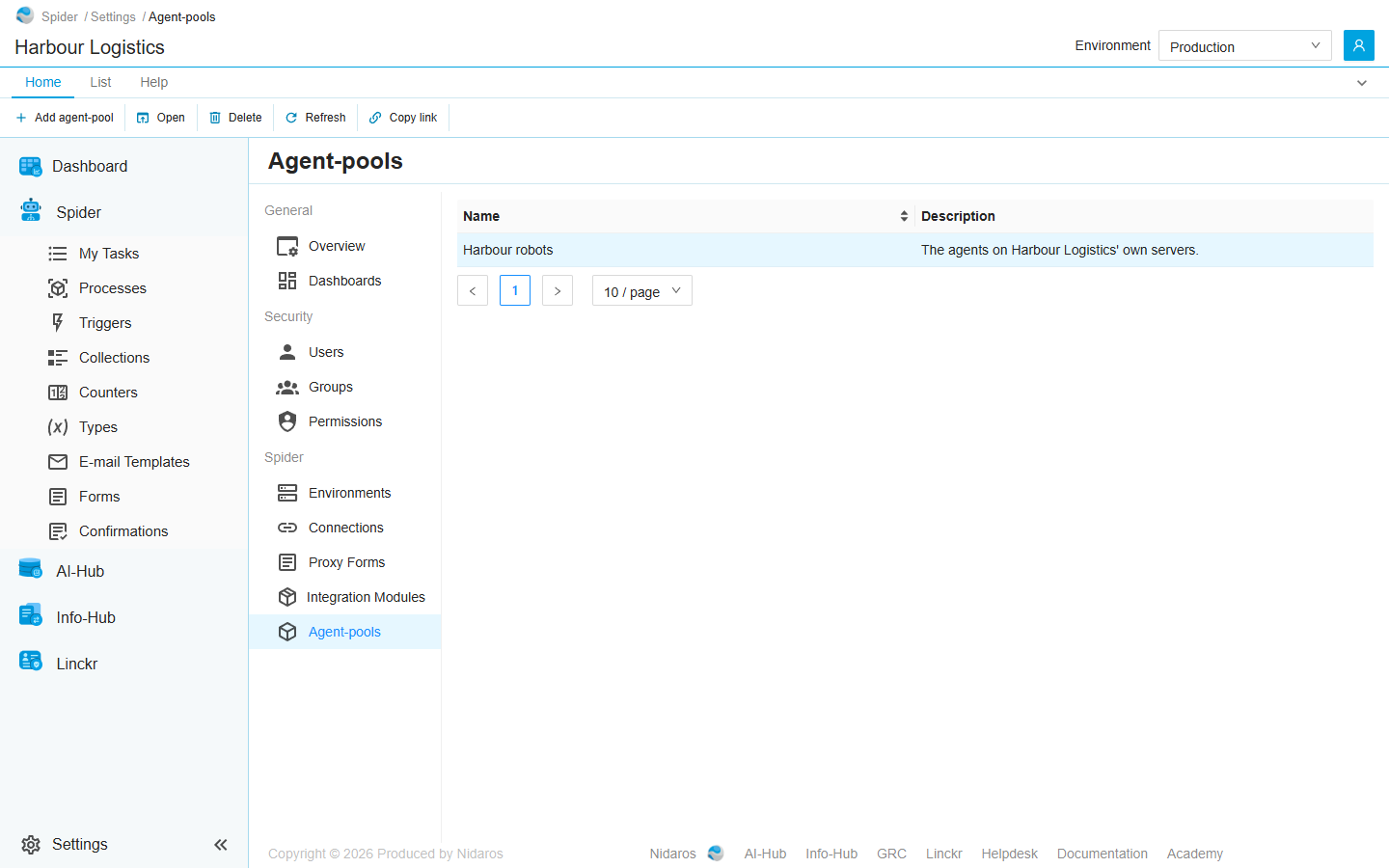
Task: Open My Tasks list icon
Action: (x=58, y=254)
